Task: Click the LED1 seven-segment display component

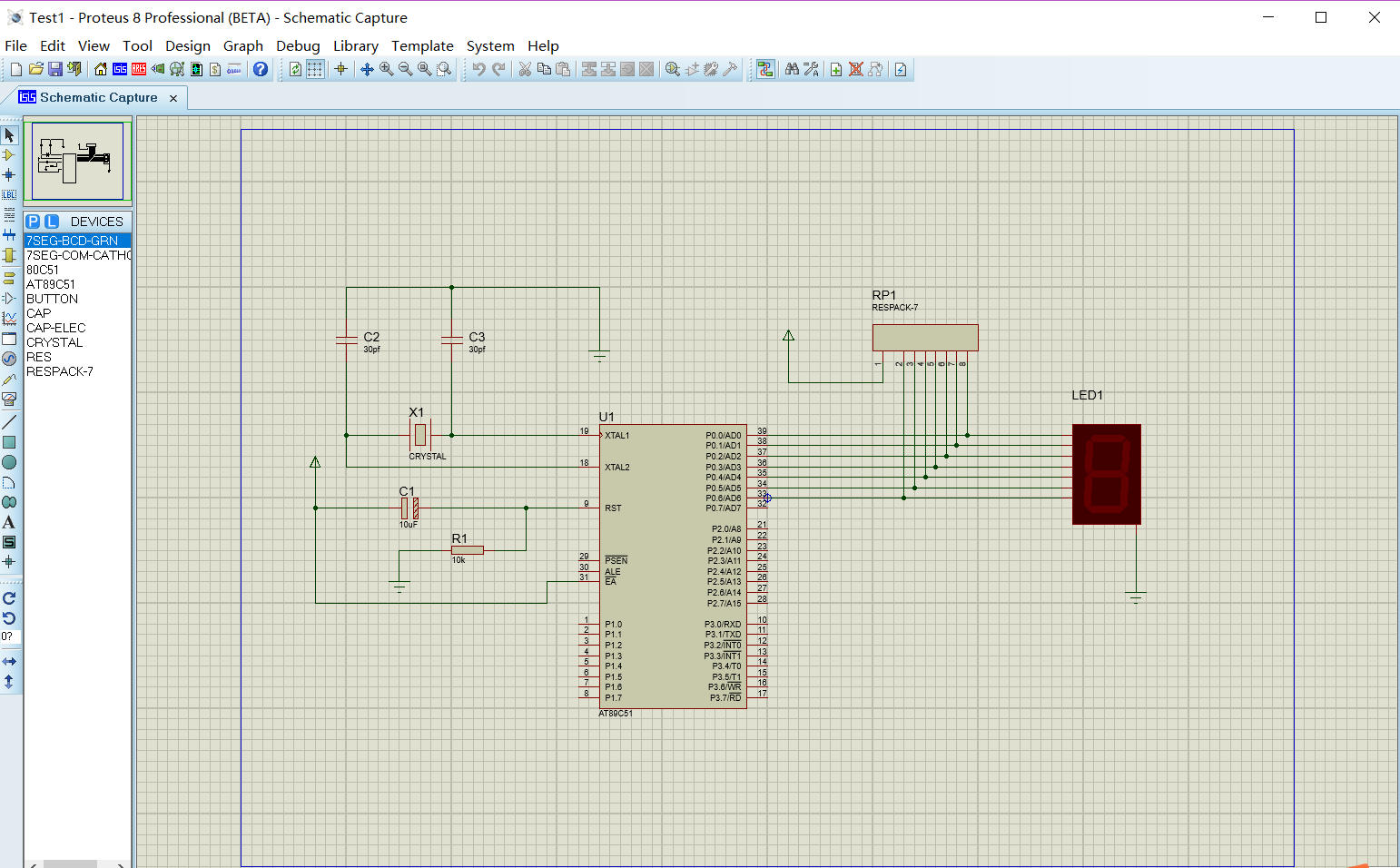Action: tap(1107, 474)
